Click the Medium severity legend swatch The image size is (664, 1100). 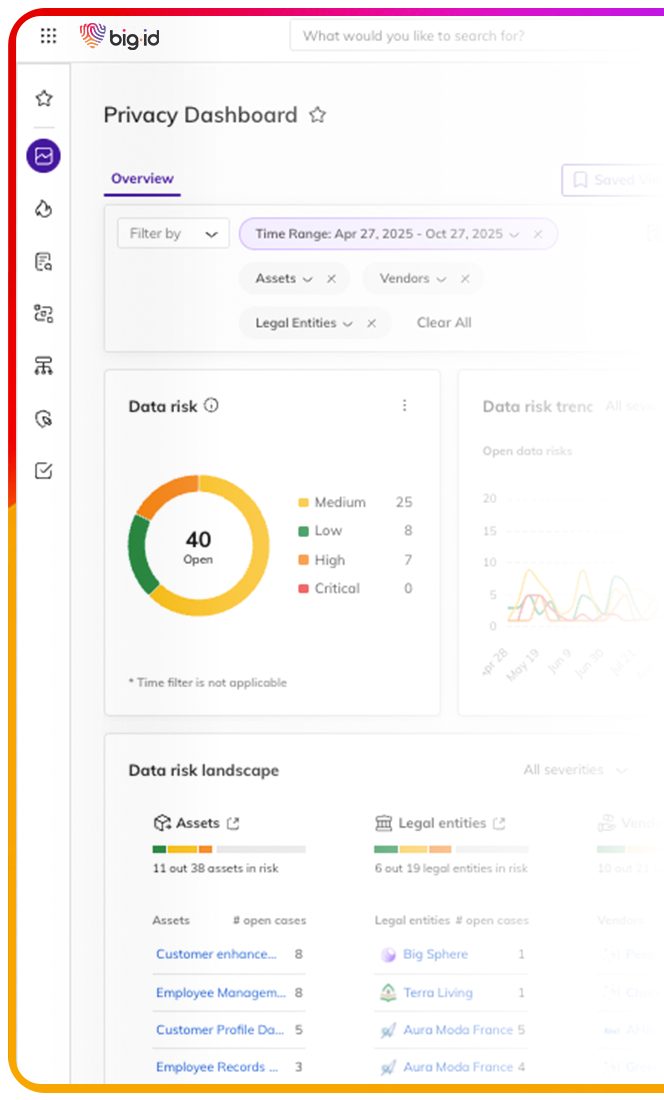[304, 502]
